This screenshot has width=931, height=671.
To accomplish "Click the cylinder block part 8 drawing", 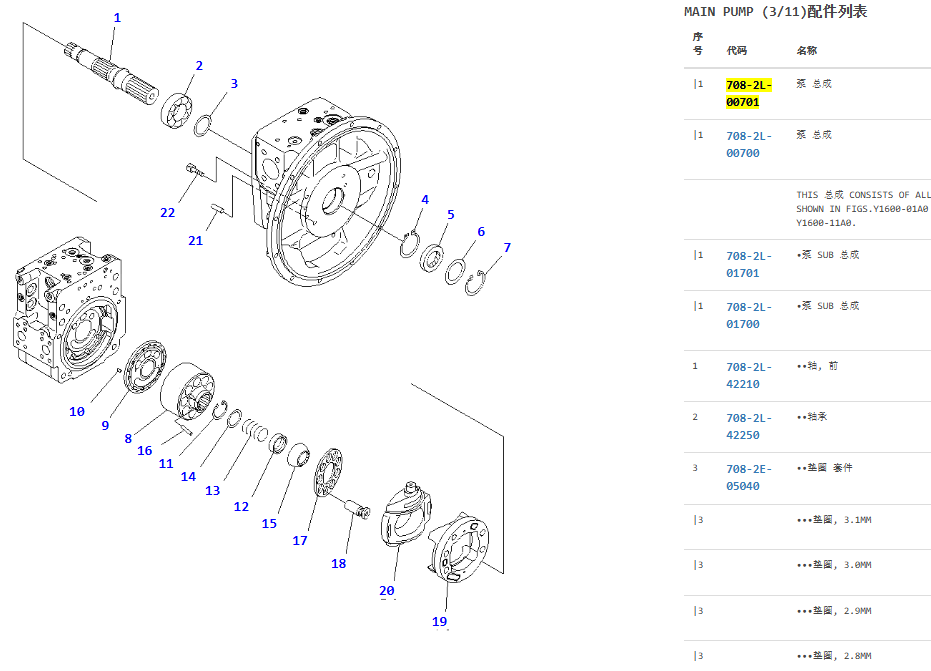I will pyautogui.click(x=187, y=391).
